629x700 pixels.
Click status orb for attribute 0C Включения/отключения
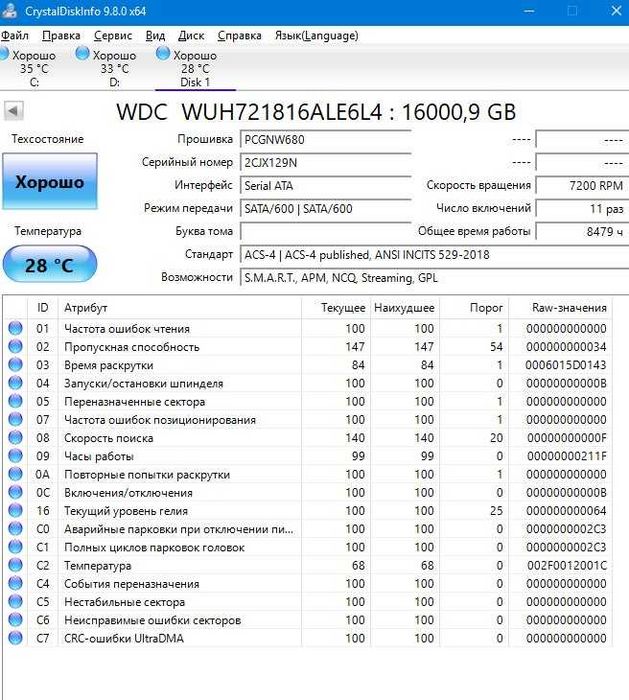click(16, 492)
